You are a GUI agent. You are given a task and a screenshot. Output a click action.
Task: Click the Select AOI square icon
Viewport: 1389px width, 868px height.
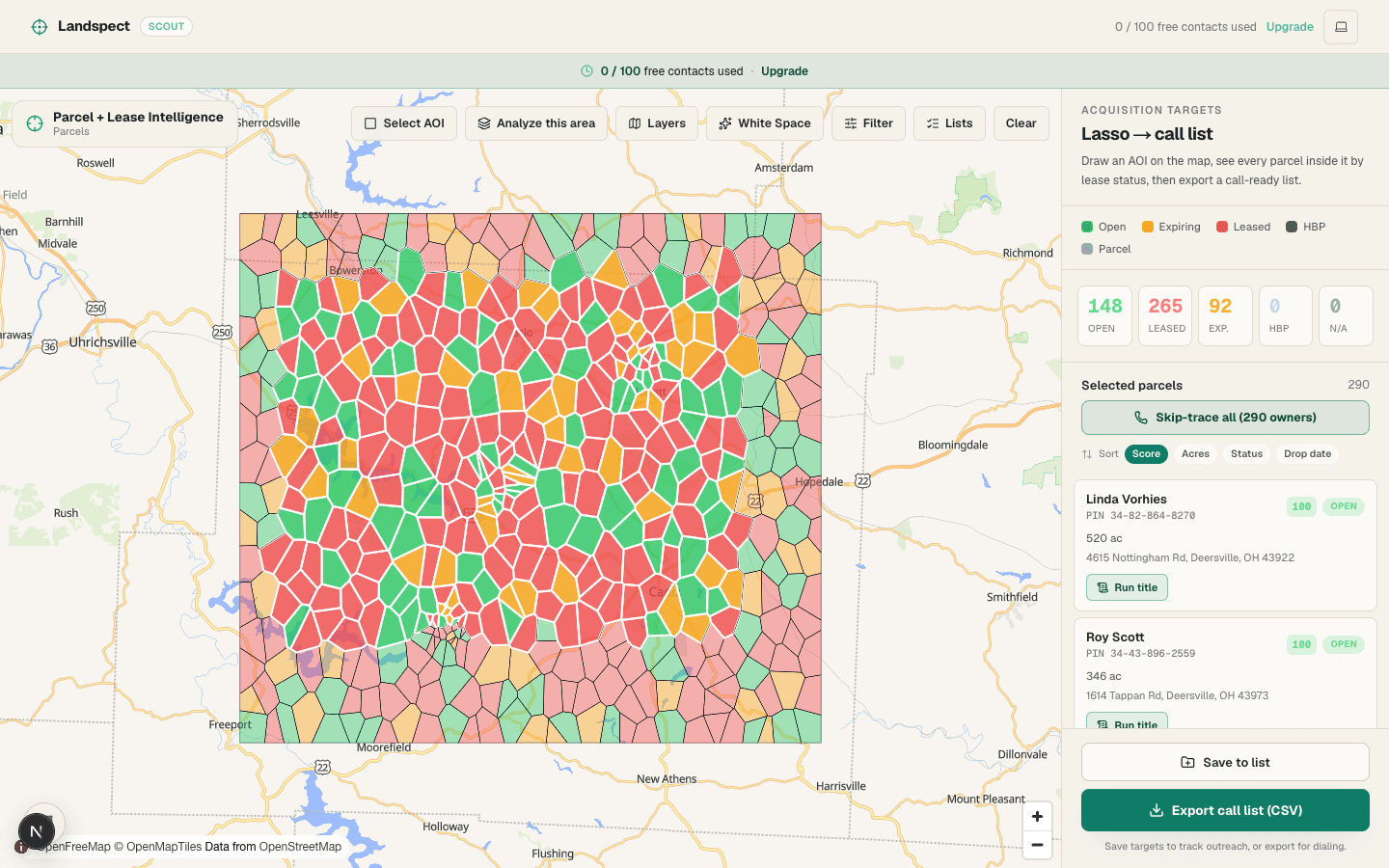click(x=370, y=123)
